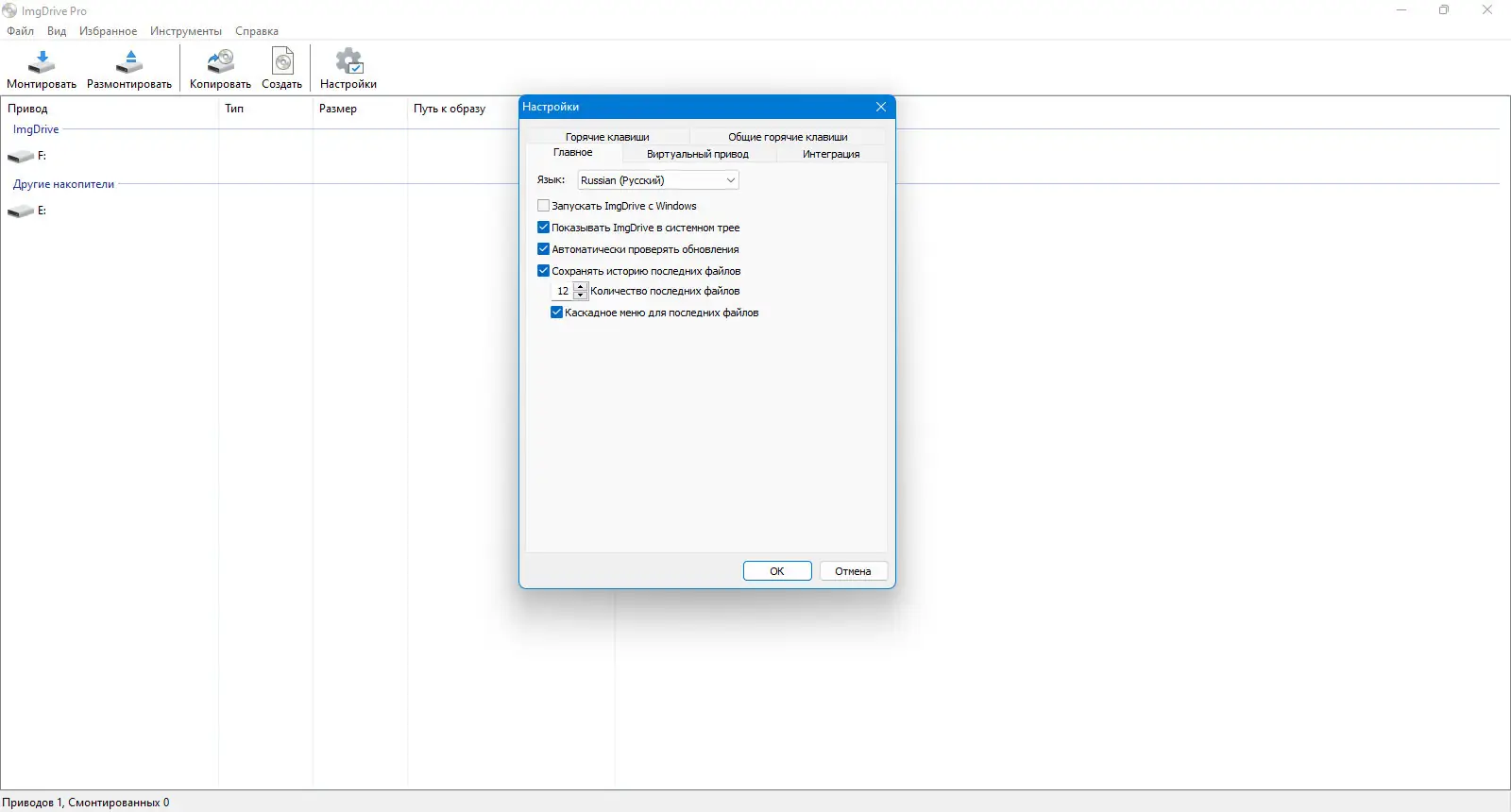Click the ImgDrive group header
This screenshot has height=812, width=1511.
click(36, 129)
